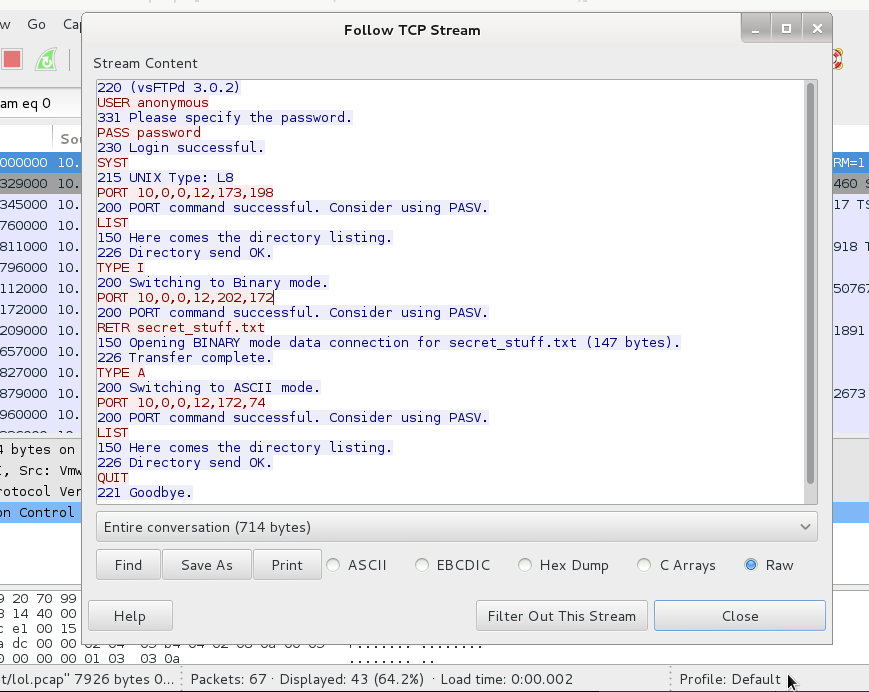Minimize the Follow TCP Stream dialog

pyautogui.click(x=757, y=29)
